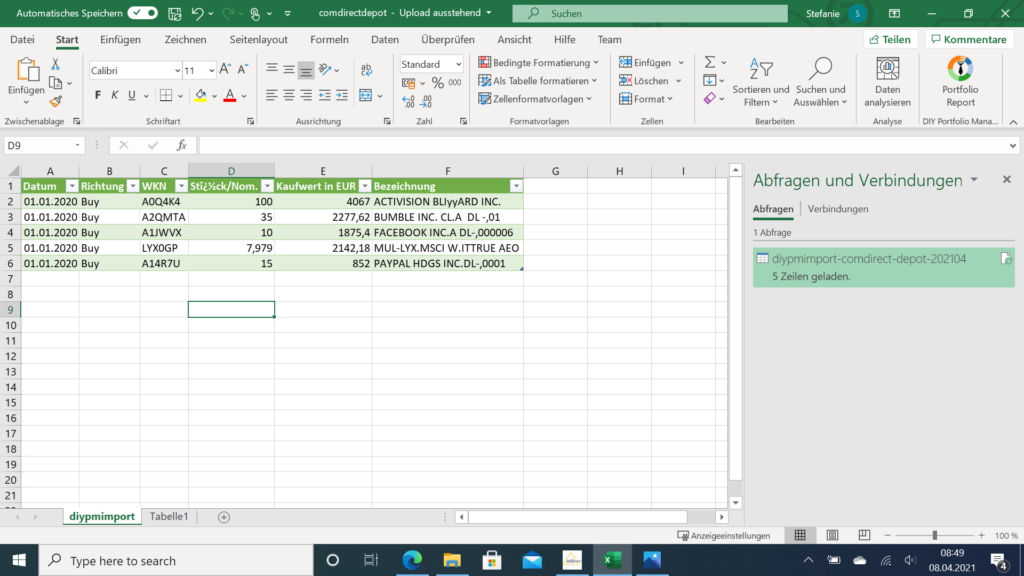Open the Bezeichnung column filter dropdown
The width and height of the screenshot is (1024, 576).
516,186
